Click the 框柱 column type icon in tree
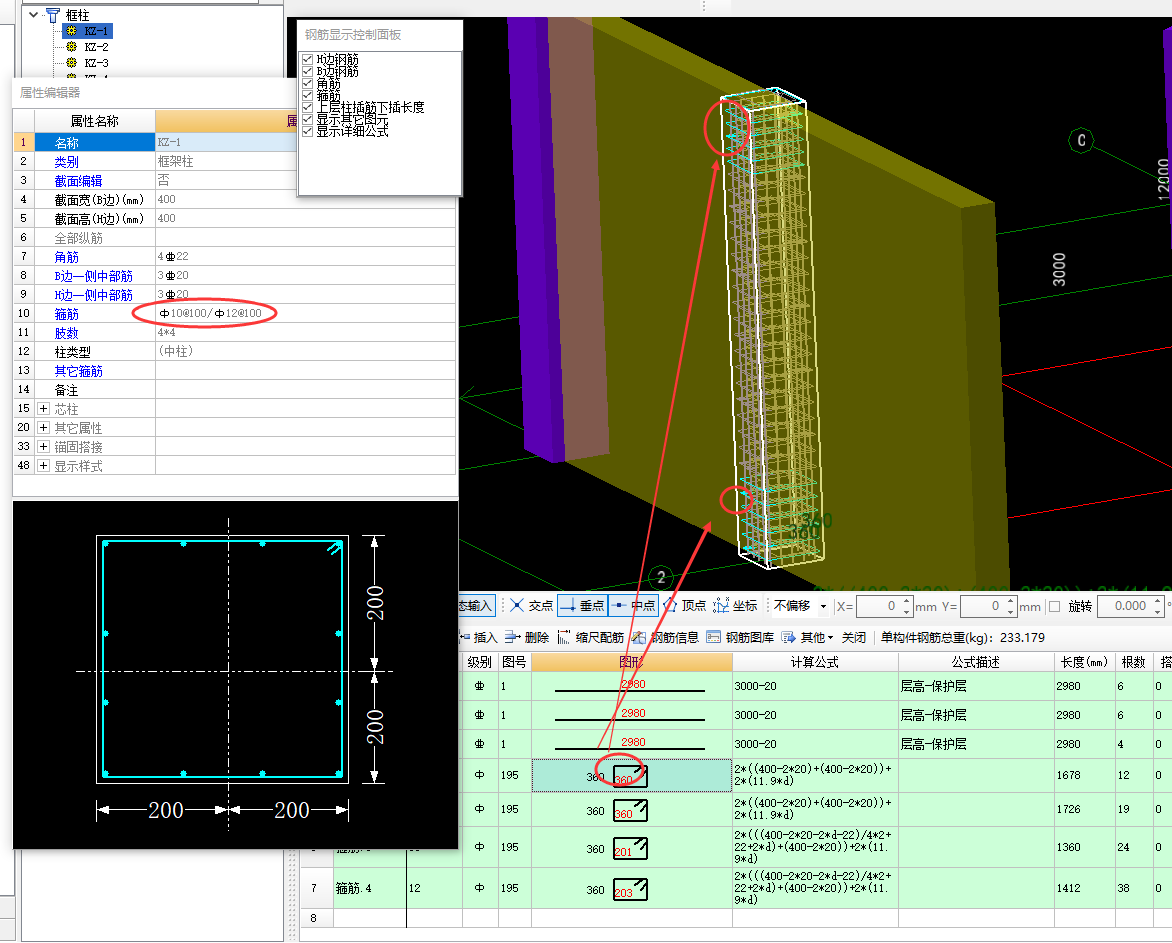The image size is (1172, 943). (x=52, y=15)
